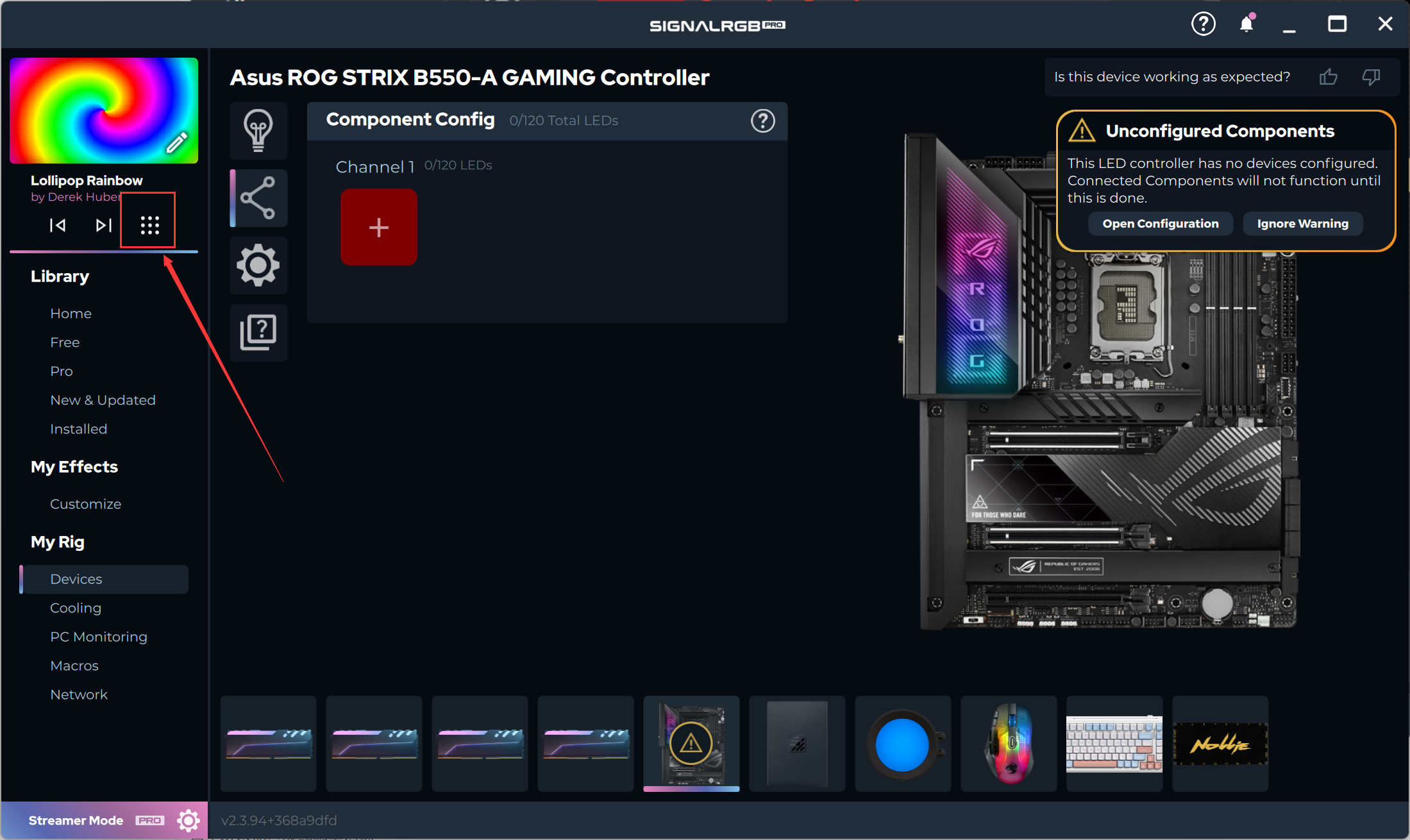Give thumbs down device feedback
The image size is (1410, 840).
[x=1371, y=77]
